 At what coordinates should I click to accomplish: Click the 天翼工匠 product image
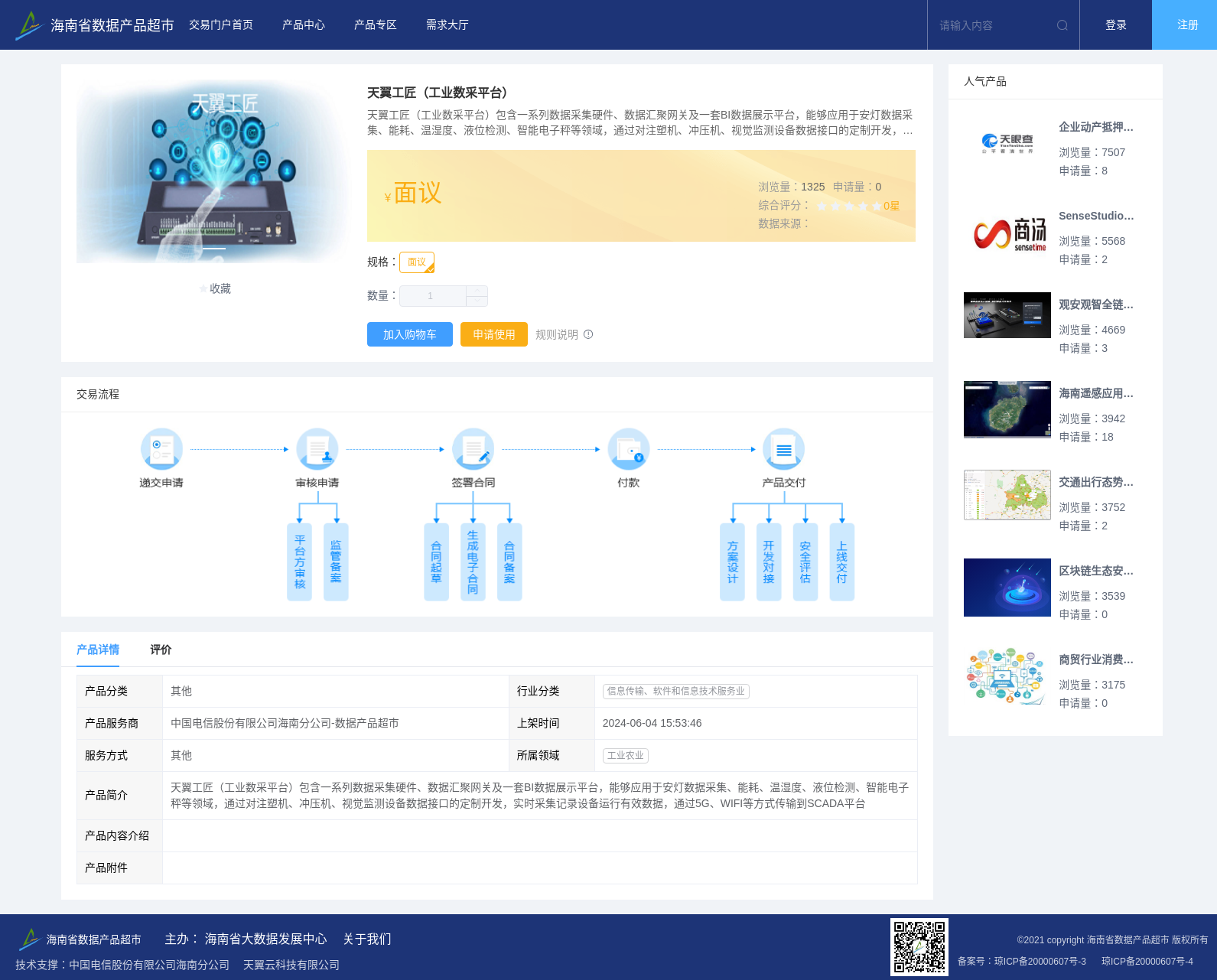[213, 171]
